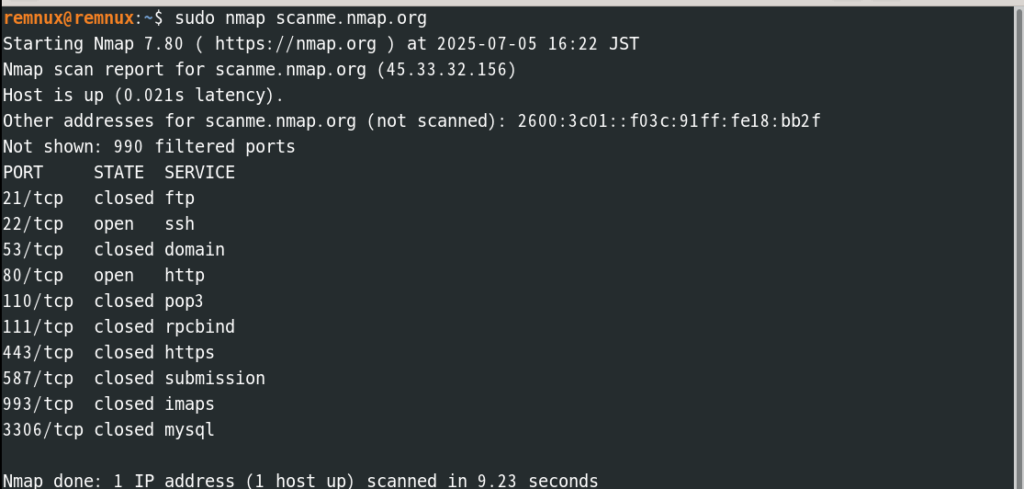
Task: Click the 3306/tcp closed mysql line
Action: click(108, 430)
